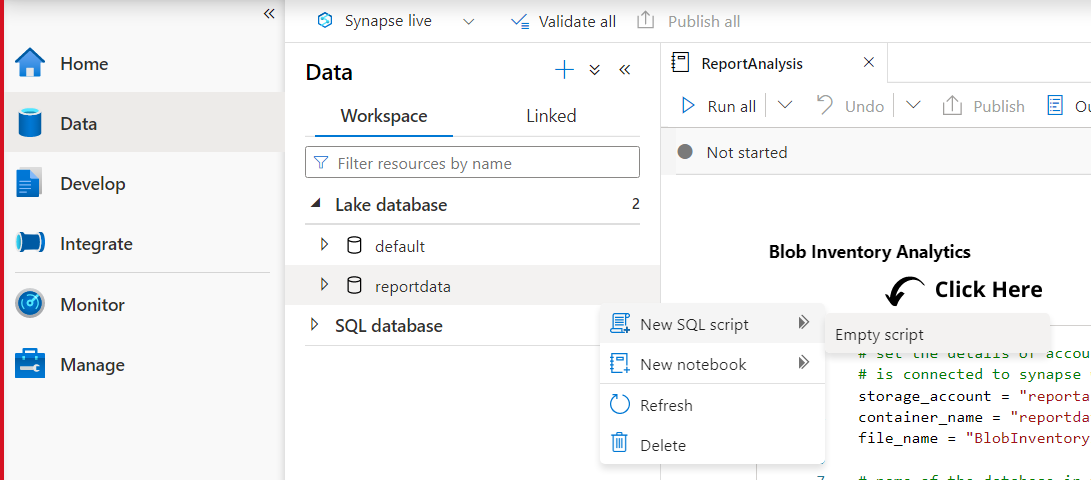Open the Synapse live mode dropdown
Image resolution: width=1091 pixels, height=480 pixels.
coord(469,21)
